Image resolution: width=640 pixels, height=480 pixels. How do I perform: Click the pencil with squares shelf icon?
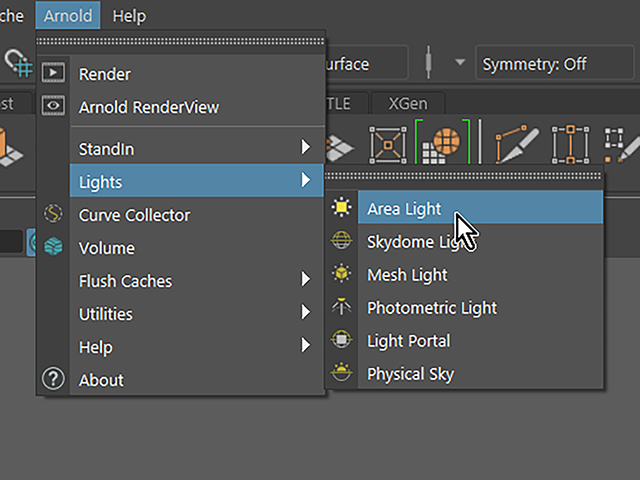pos(622,145)
